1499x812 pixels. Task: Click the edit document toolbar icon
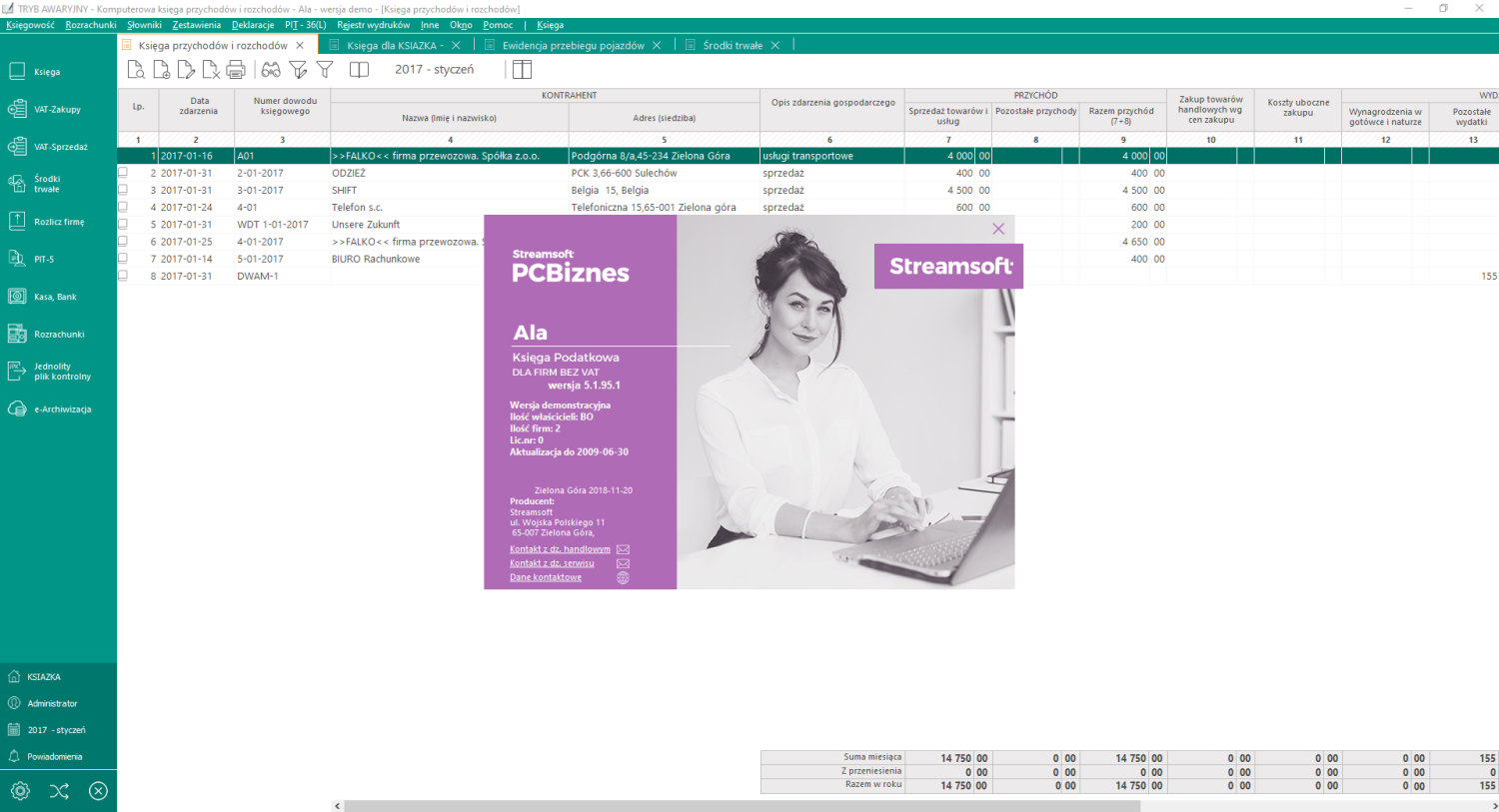(x=186, y=69)
